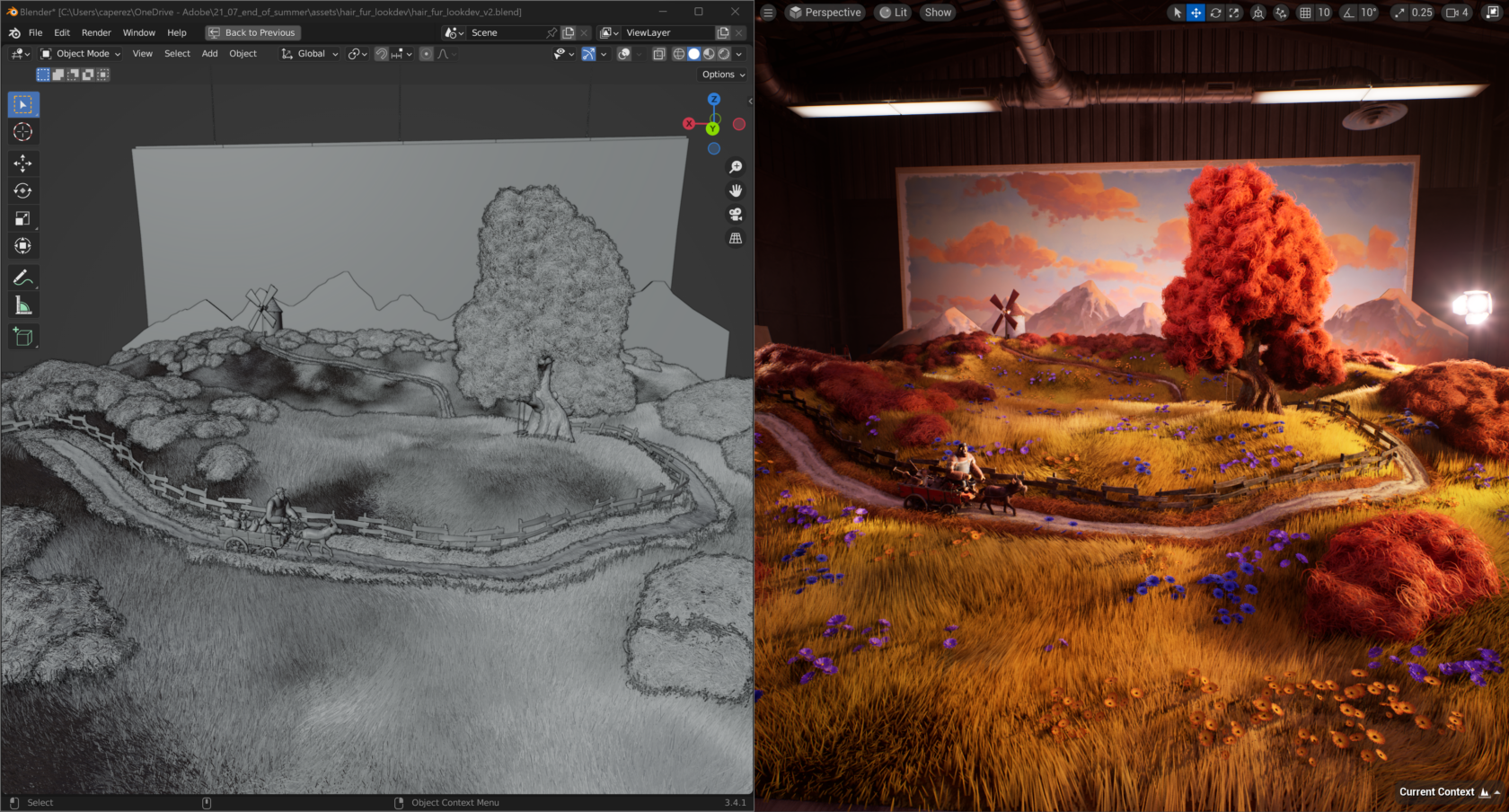Activate Blender's Rotate tool
Viewport: 1509px width, 812px height.
[23, 190]
